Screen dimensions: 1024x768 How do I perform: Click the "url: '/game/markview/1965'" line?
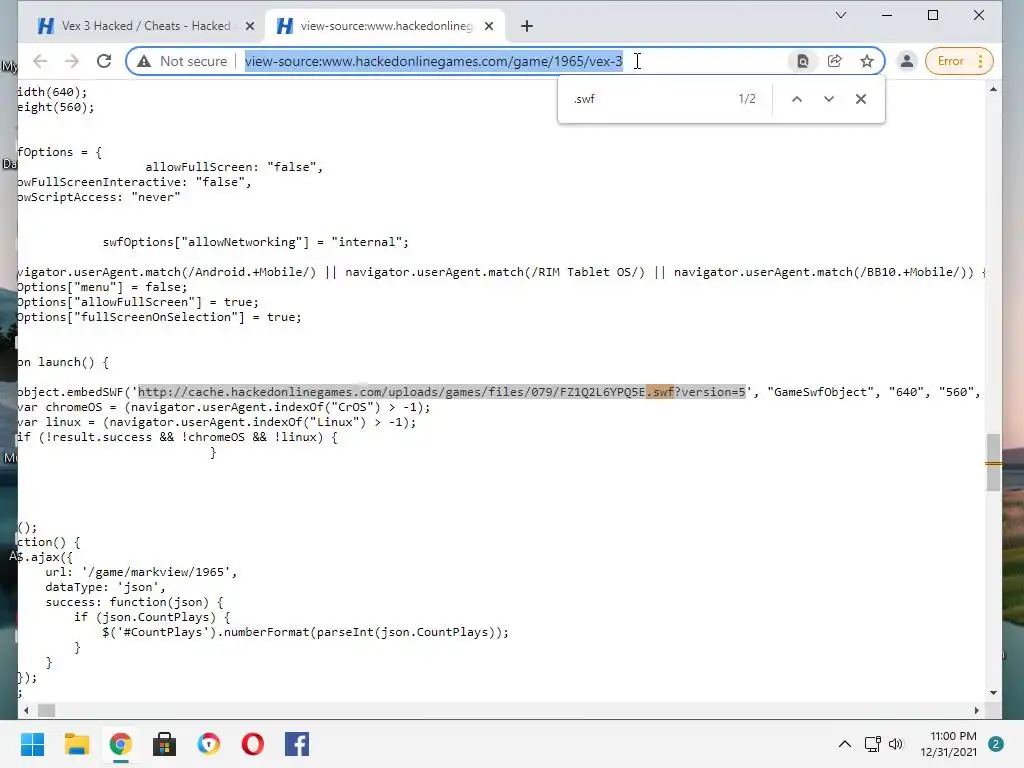pos(141,572)
